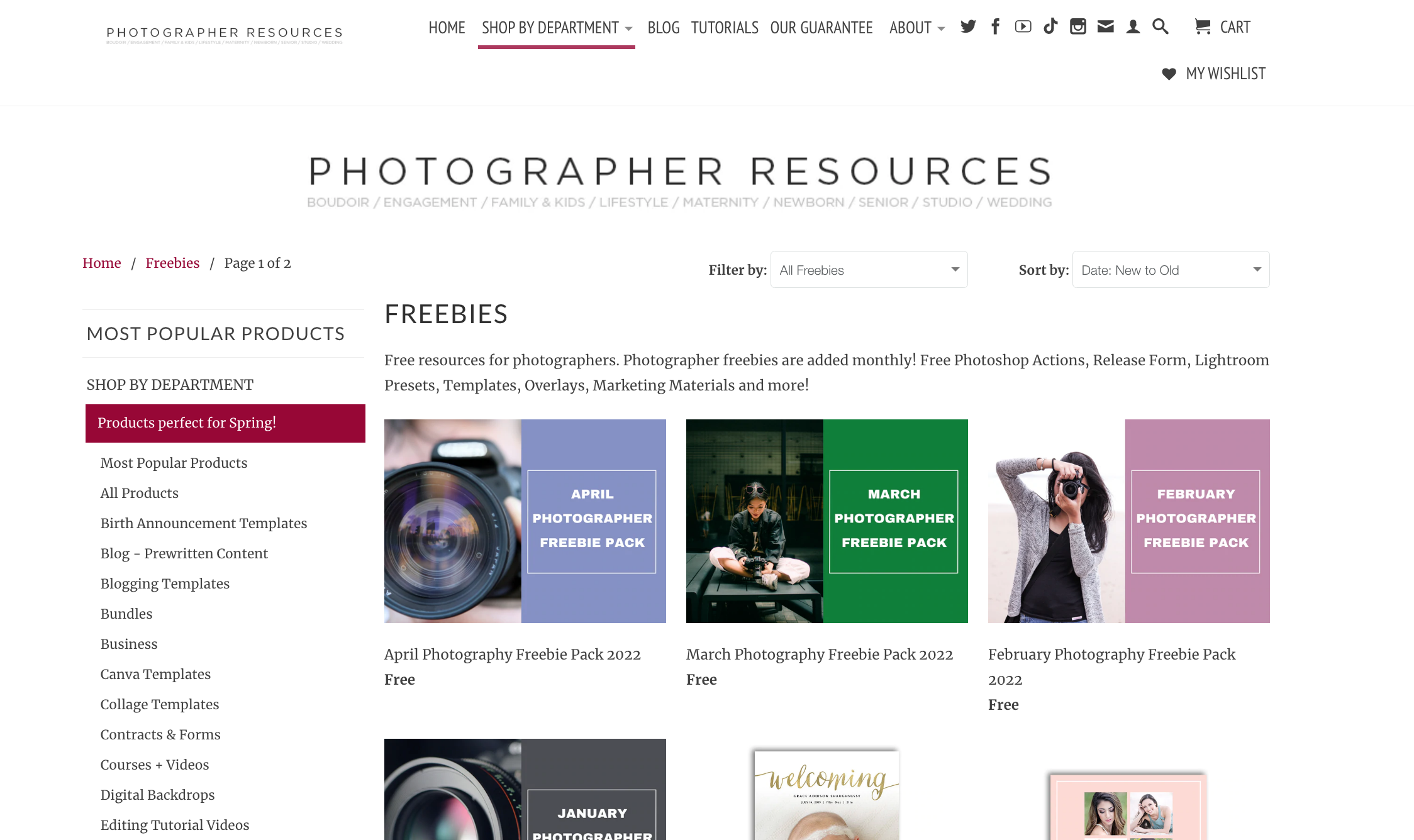Open Courses + Videos category
Viewport: 1414px width, 840px height.
click(155, 765)
